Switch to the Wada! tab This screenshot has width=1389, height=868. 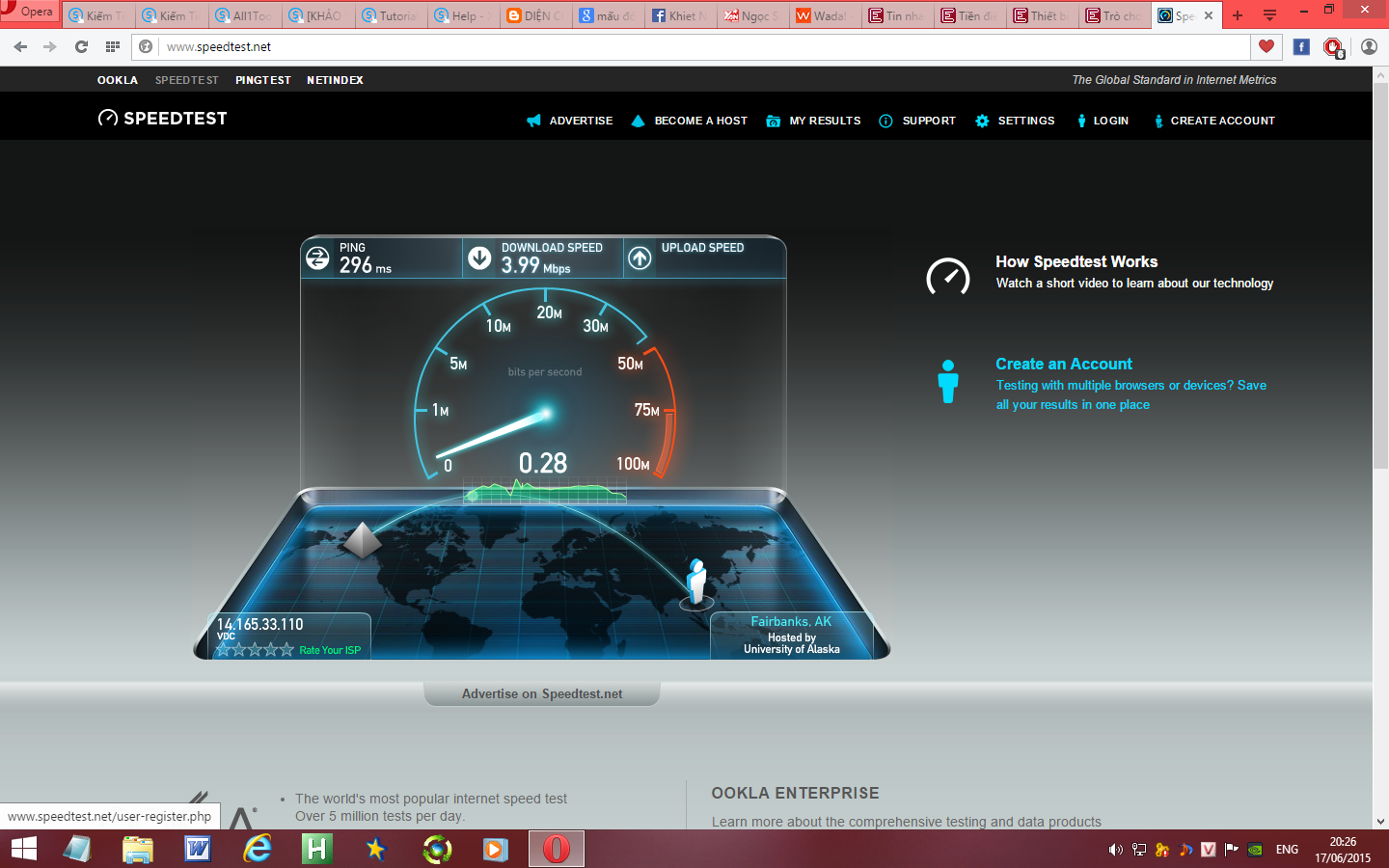[x=826, y=15]
